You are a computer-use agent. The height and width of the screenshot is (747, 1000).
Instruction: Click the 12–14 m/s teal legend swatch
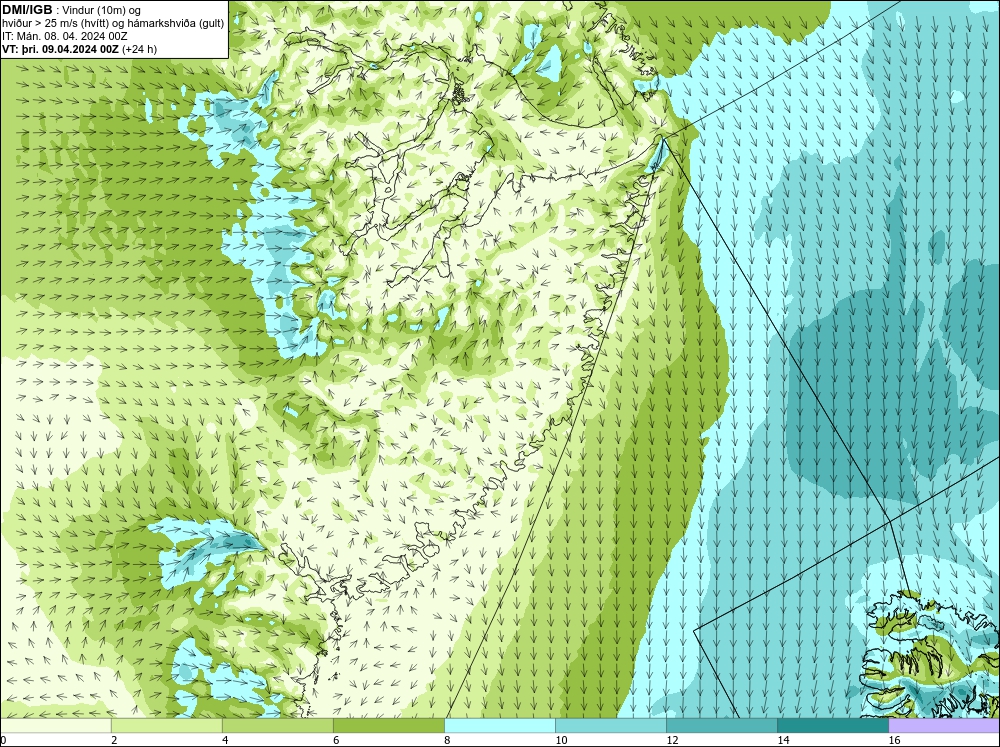click(x=722, y=725)
